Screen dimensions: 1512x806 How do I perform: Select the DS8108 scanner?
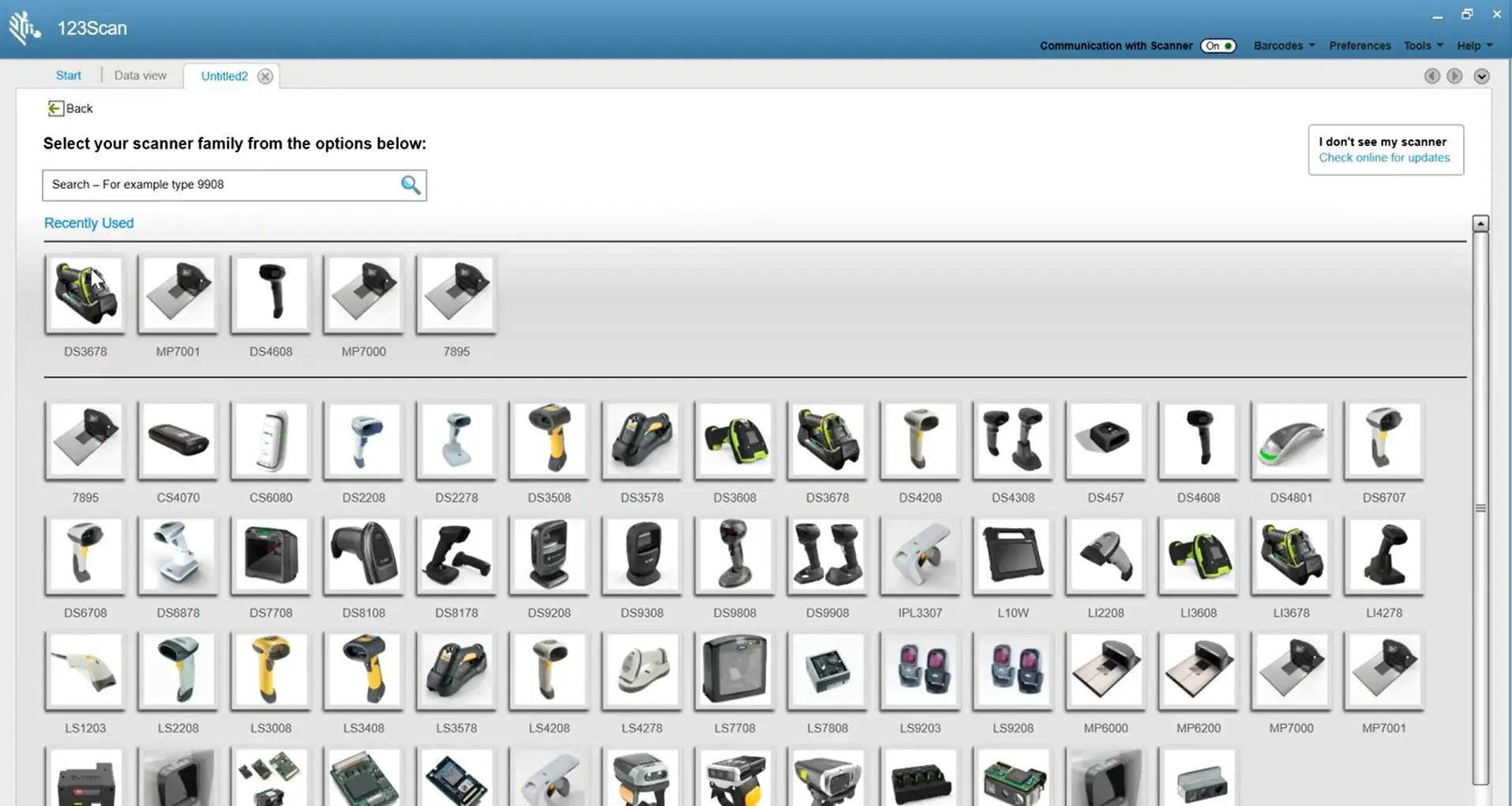pyautogui.click(x=363, y=556)
